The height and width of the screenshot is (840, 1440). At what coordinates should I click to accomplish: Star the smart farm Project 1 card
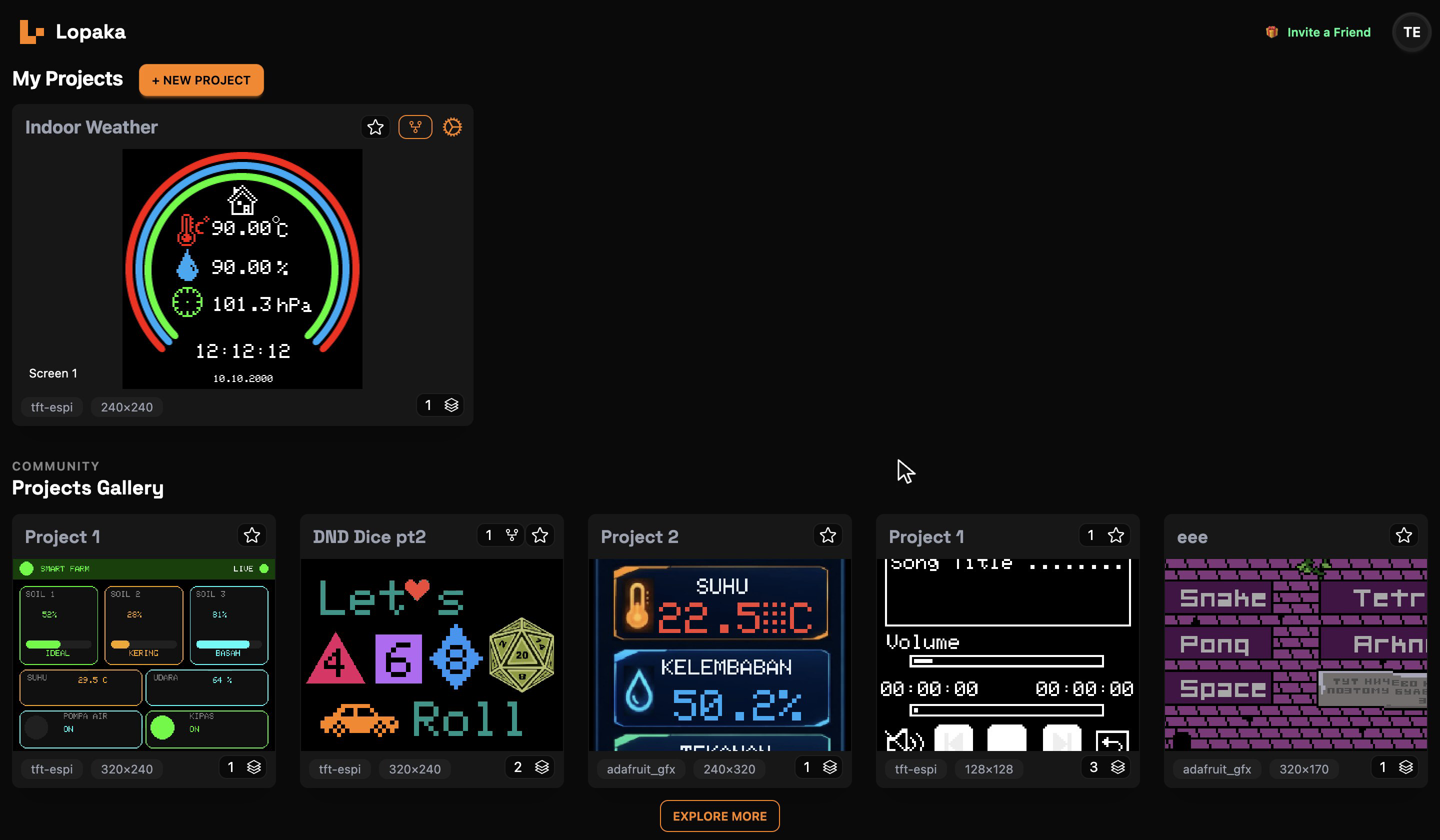pos(252,535)
